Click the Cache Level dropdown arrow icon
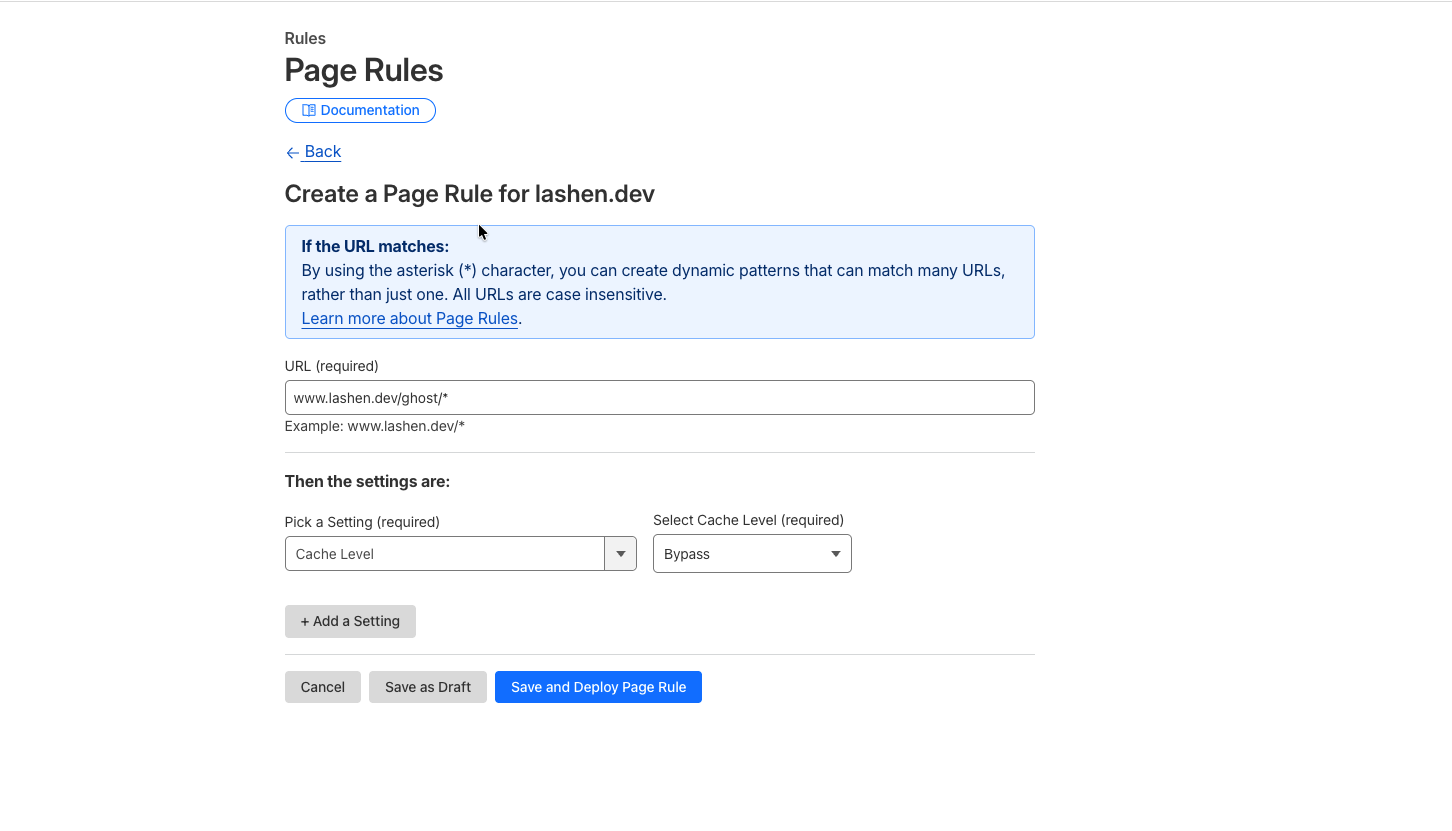This screenshot has width=1452, height=831. point(620,553)
